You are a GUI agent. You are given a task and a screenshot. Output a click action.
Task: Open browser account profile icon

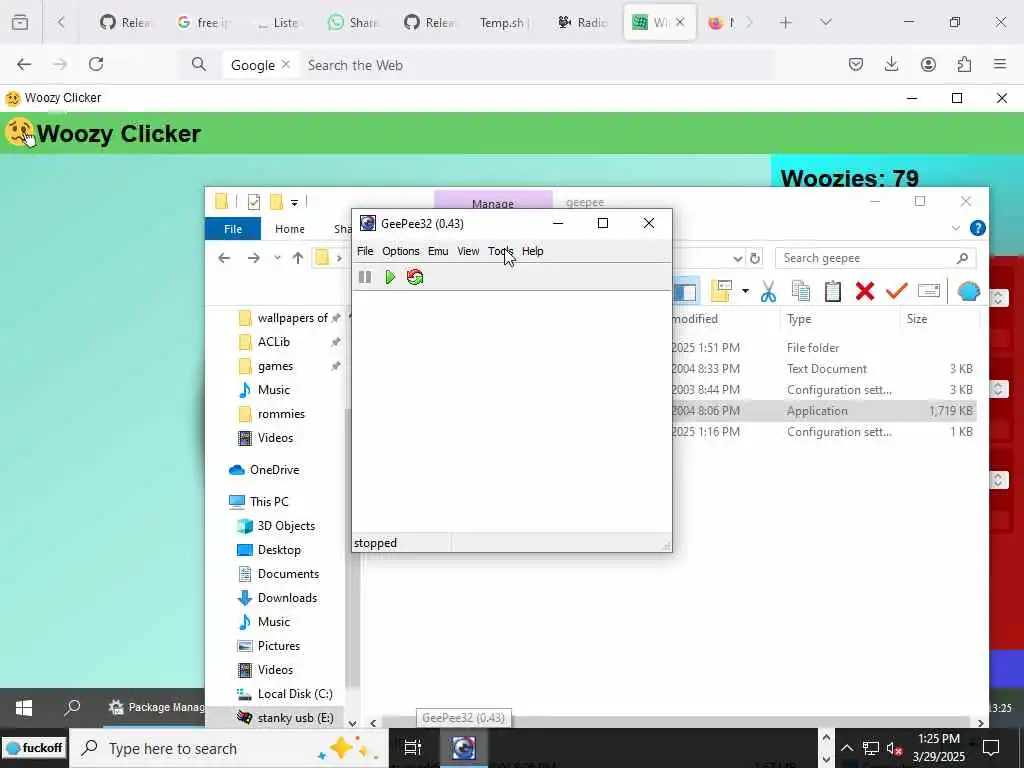coord(928,64)
